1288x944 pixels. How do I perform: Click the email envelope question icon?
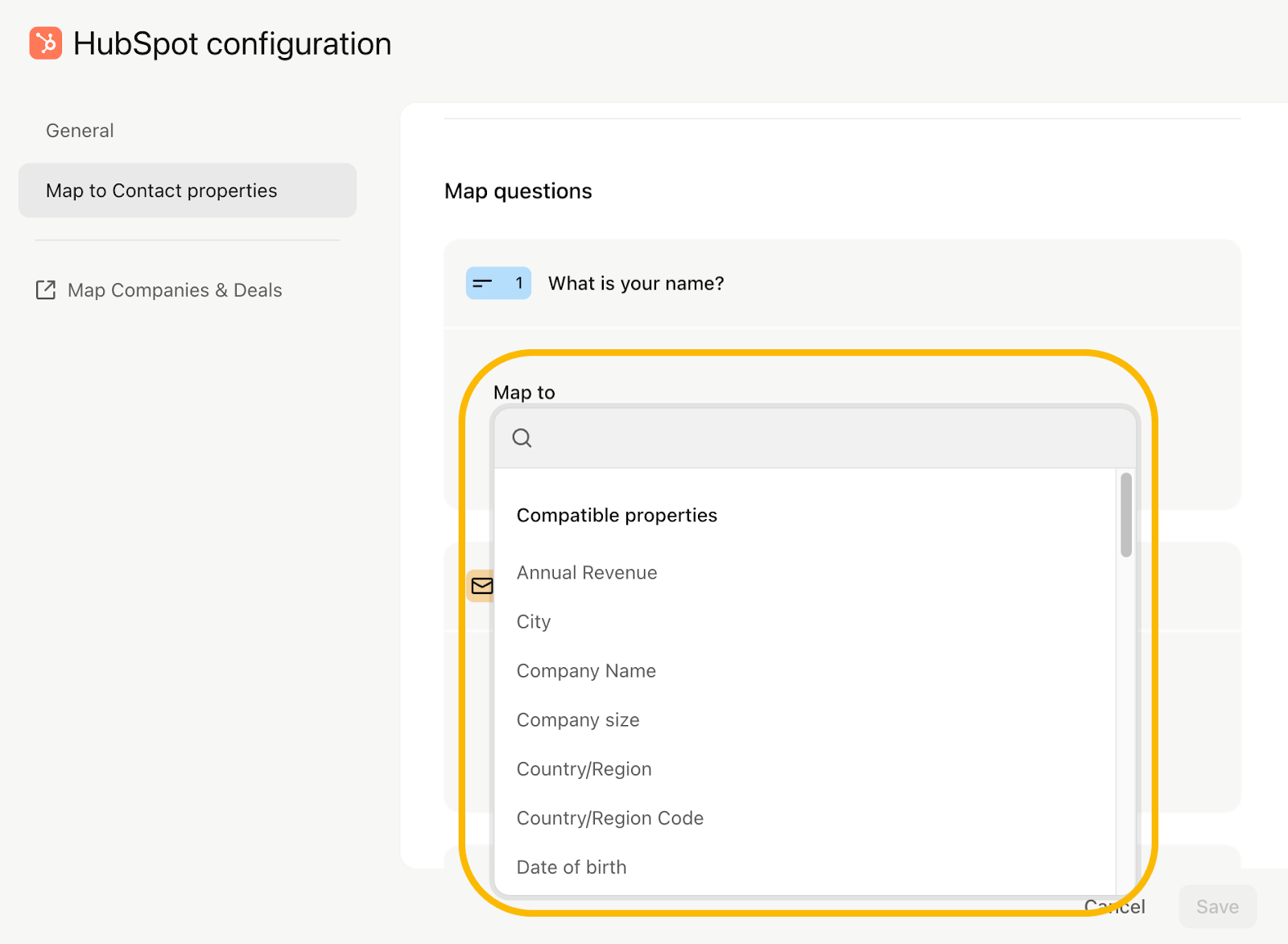pyautogui.click(x=481, y=586)
